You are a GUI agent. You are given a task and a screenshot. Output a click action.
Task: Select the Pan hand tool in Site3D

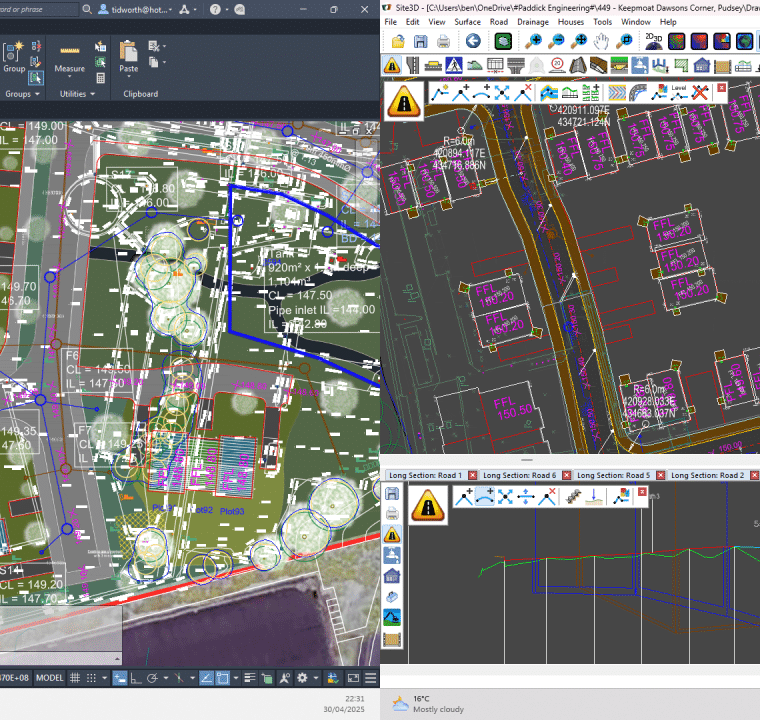602,41
